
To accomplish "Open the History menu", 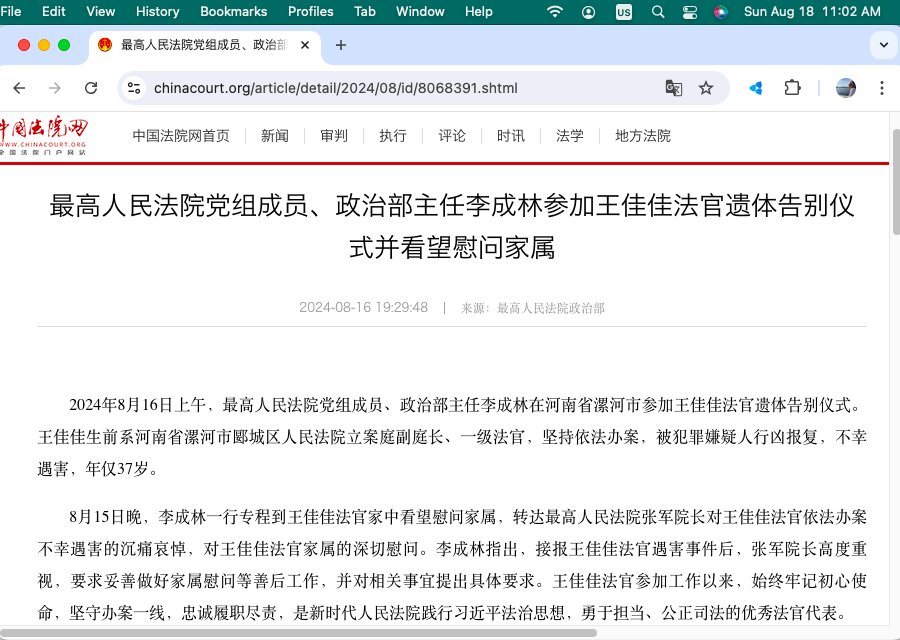I will 157,12.
